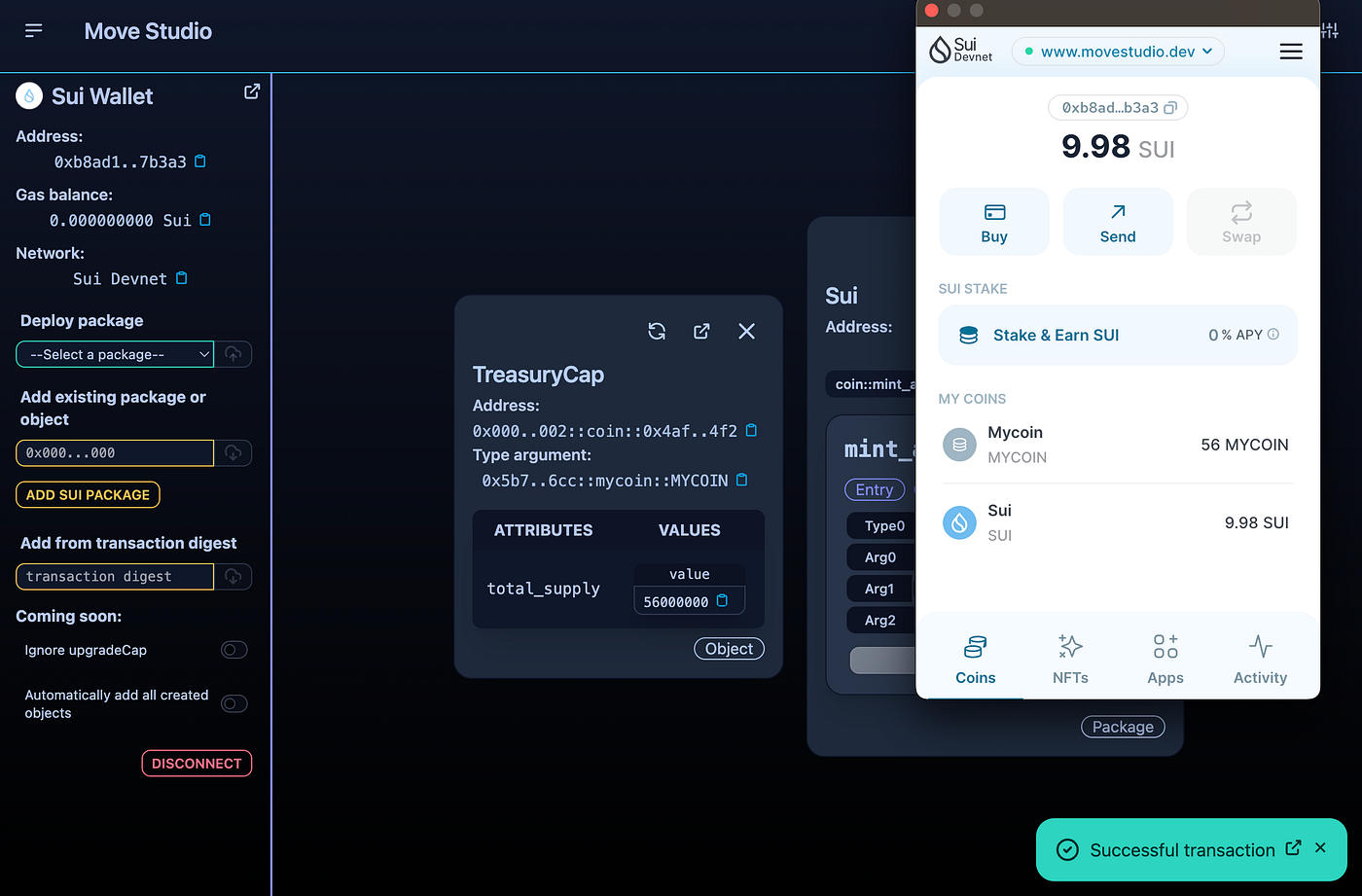
Task: Click the transaction digest download icon
Action: (x=233, y=576)
